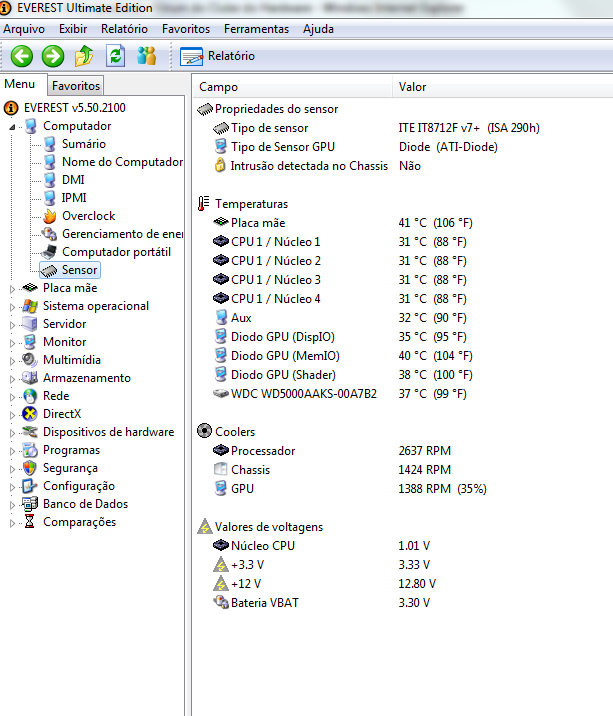Select the Sumário tree item
This screenshot has height=716, width=613.
(x=84, y=144)
